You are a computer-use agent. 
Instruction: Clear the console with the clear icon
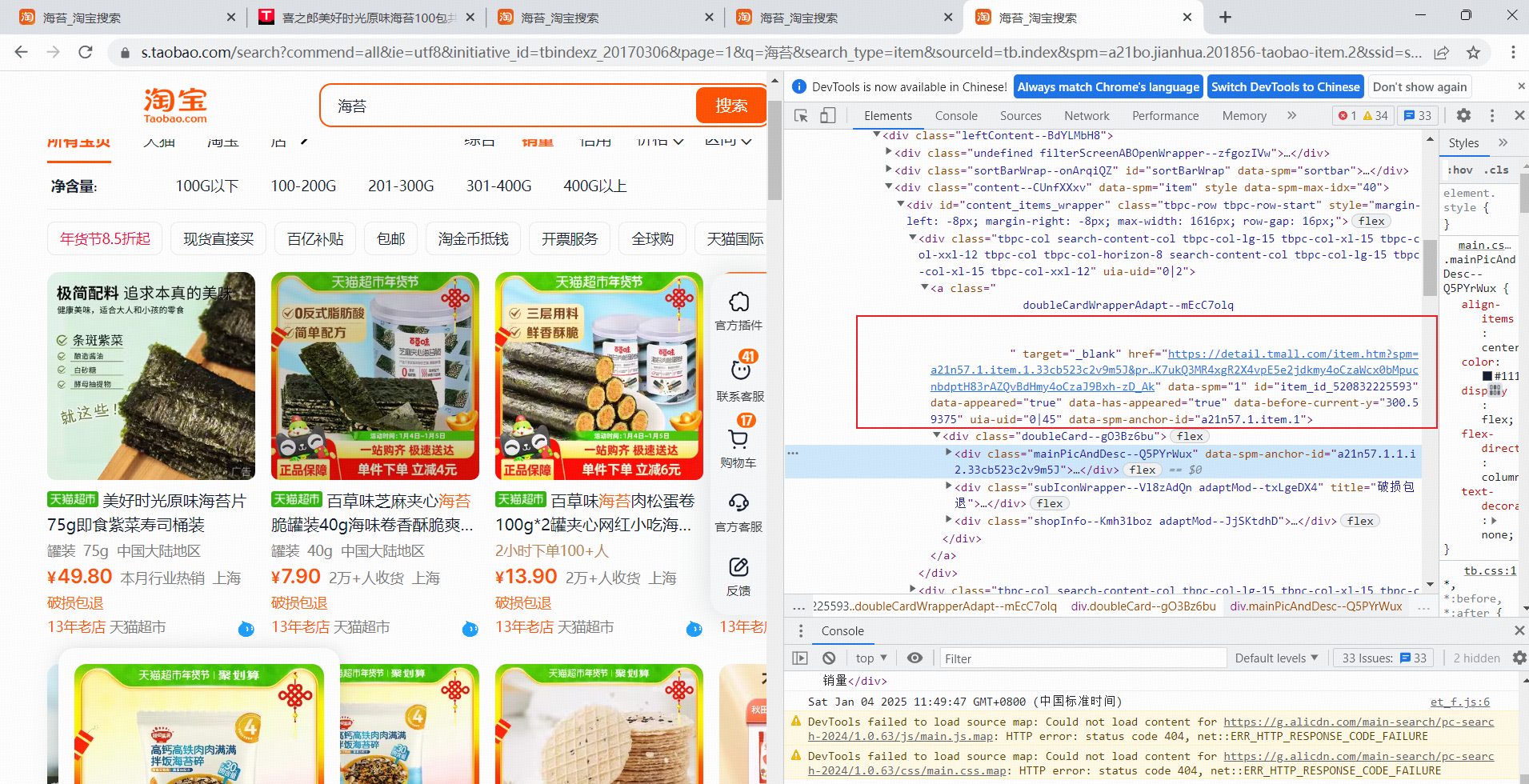tap(829, 658)
